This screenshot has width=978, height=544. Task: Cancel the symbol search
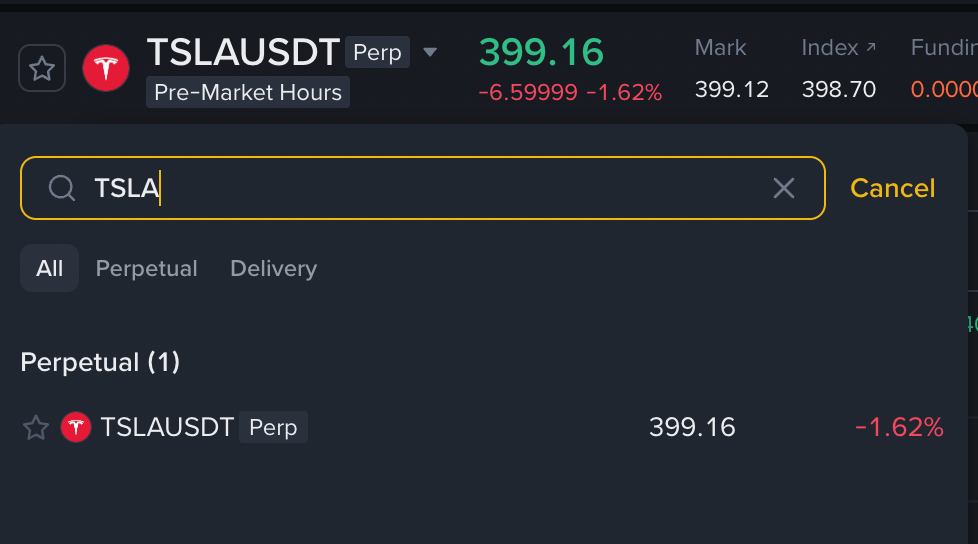click(x=892, y=188)
